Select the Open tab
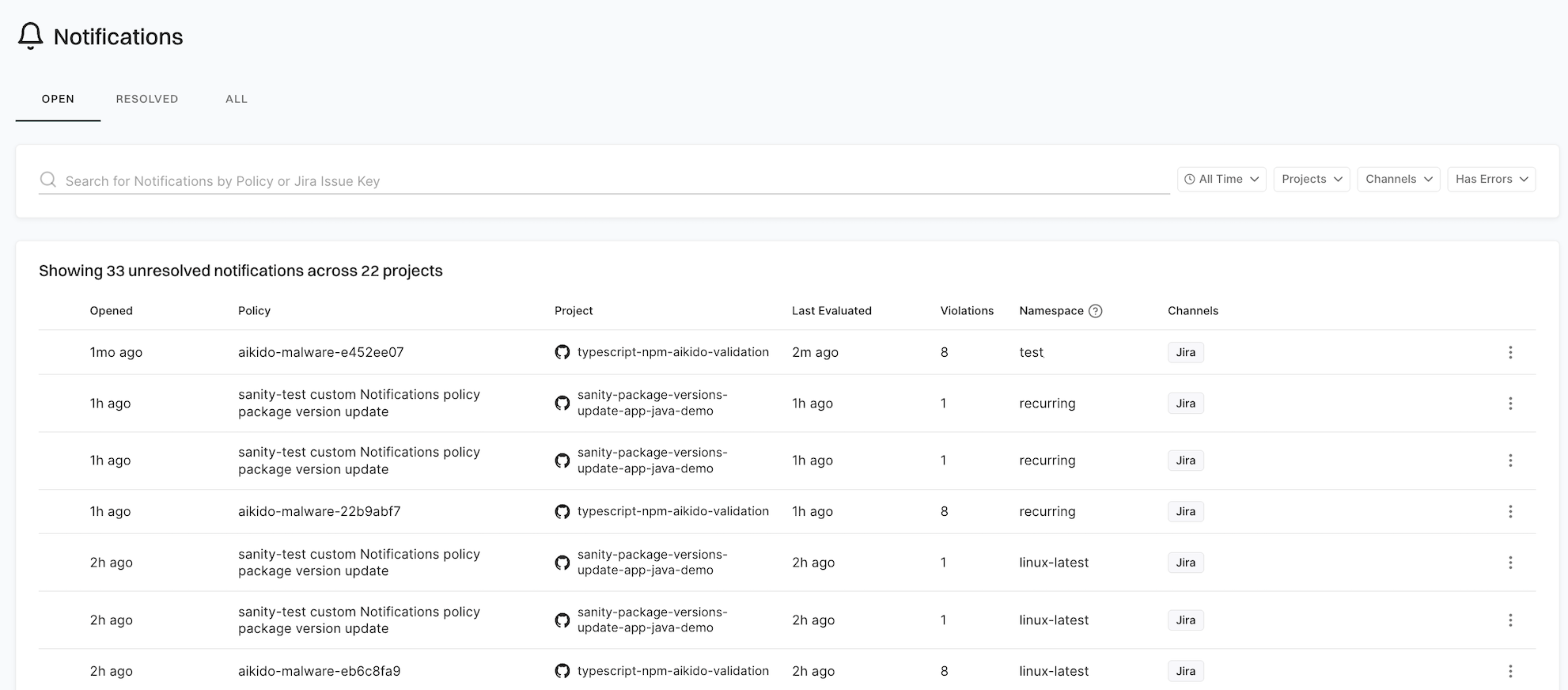The height and width of the screenshot is (690, 1568). click(x=58, y=99)
